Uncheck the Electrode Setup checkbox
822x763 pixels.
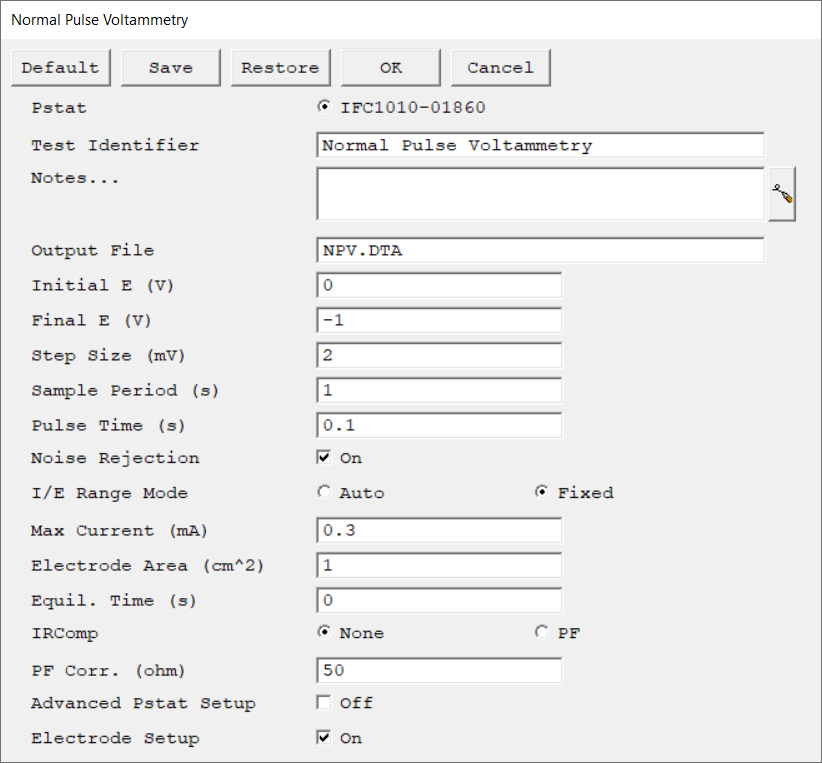323,738
